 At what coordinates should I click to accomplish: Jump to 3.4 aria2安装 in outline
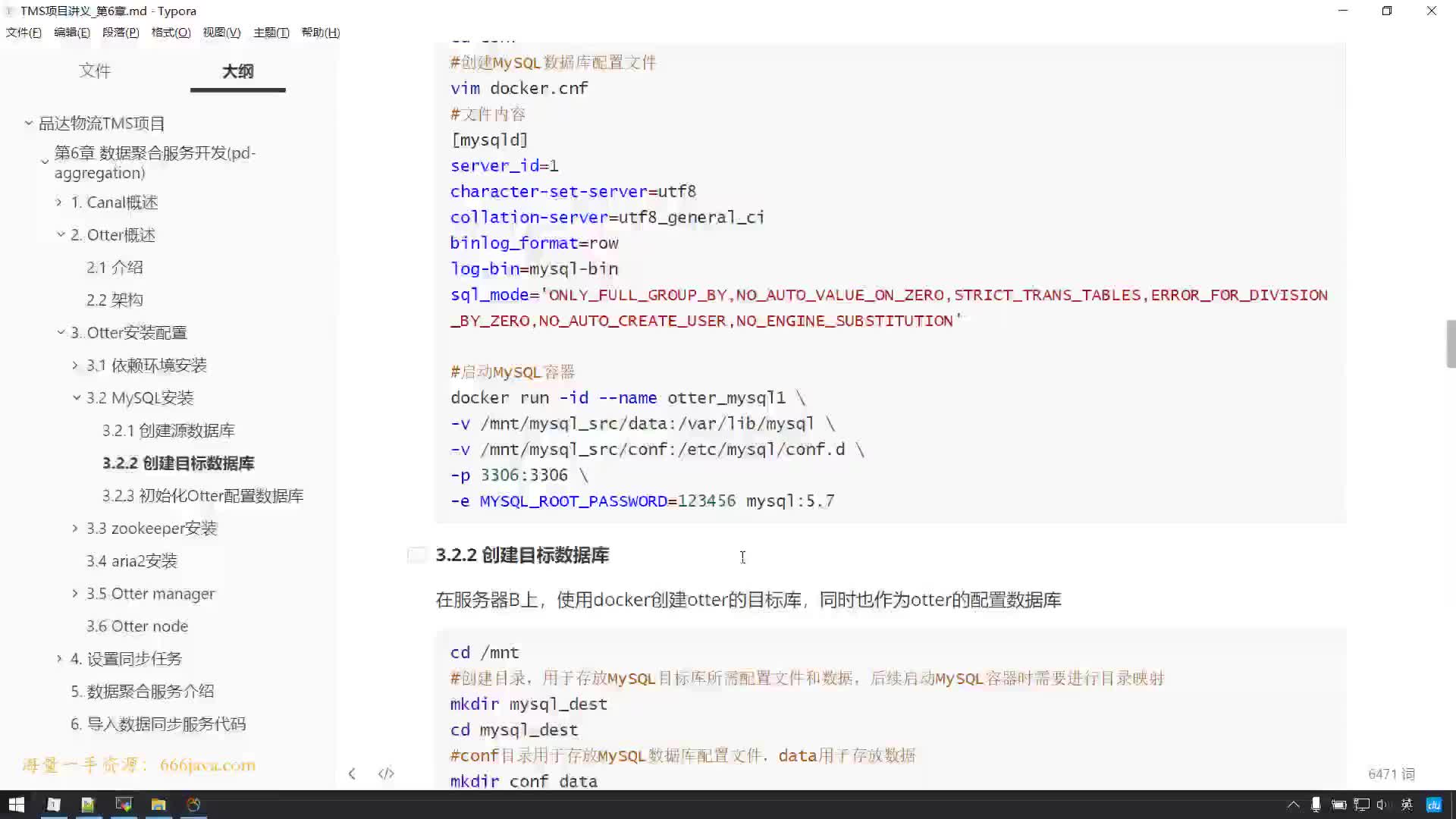131,561
